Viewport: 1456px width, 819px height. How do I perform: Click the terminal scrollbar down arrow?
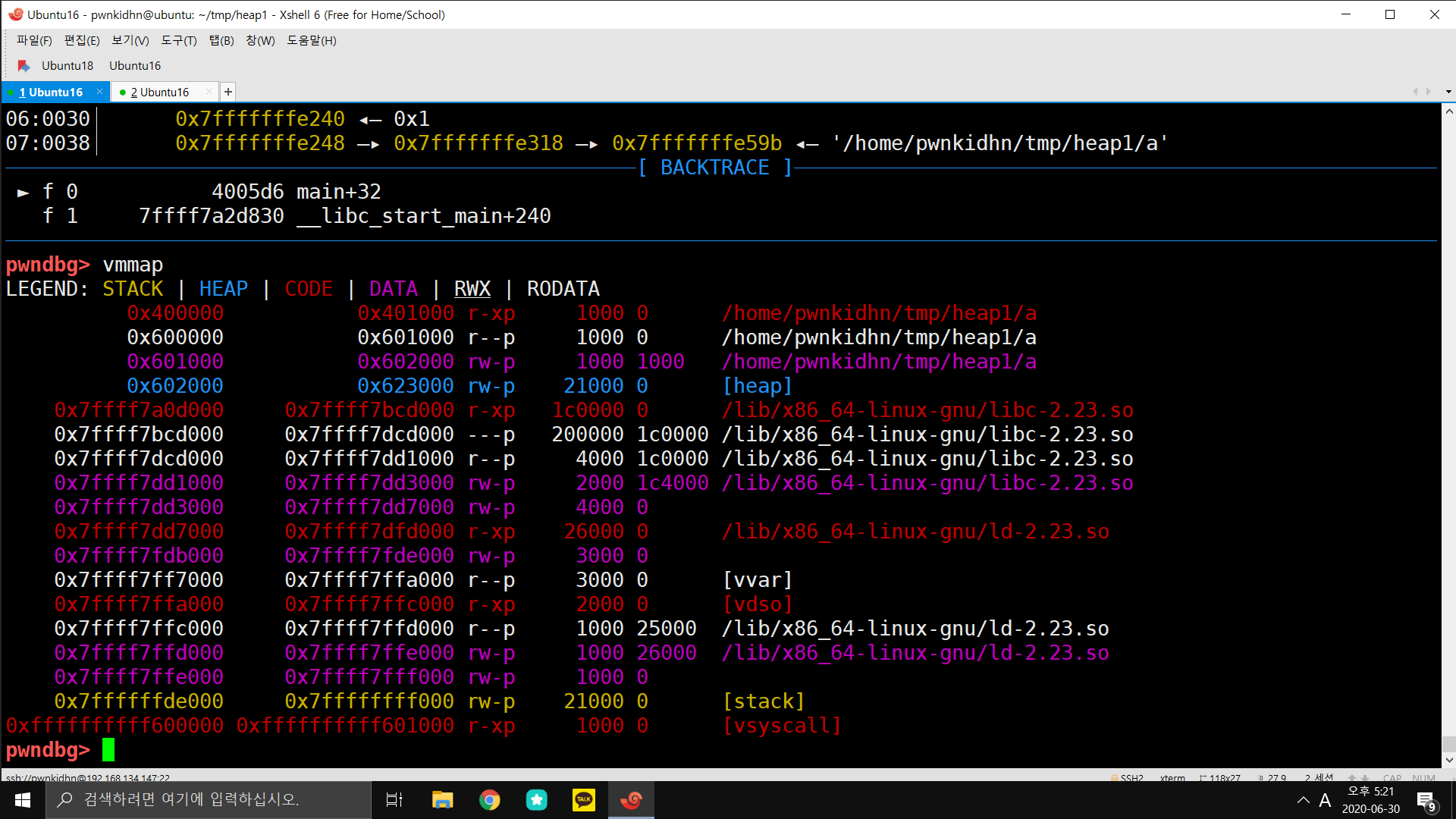[1449, 760]
